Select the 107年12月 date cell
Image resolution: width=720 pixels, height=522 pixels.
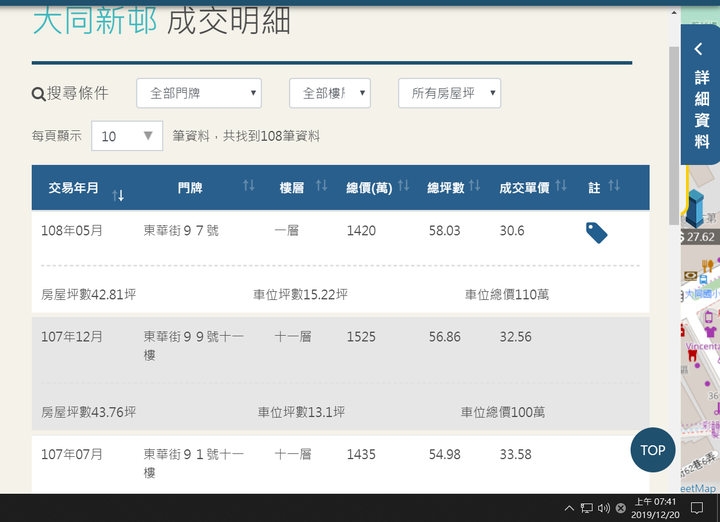pyautogui.click(x=72, y=337)
